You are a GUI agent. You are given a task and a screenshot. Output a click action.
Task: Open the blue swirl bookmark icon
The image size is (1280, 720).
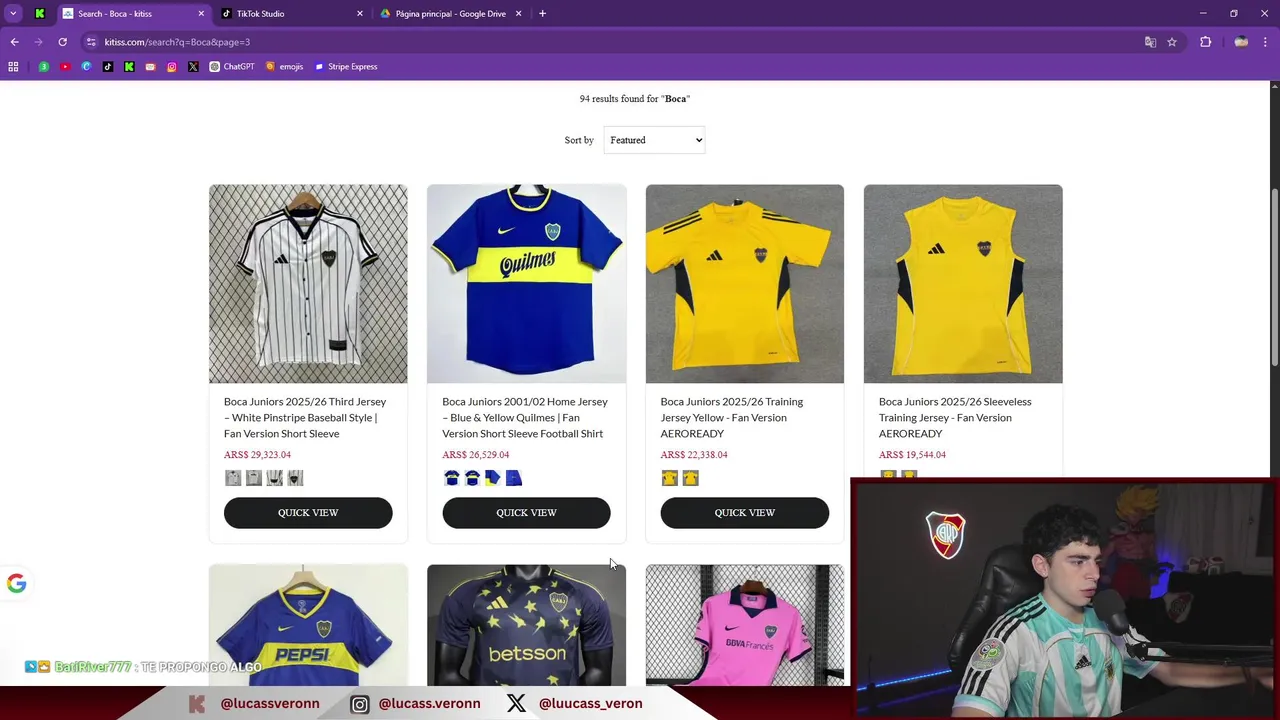tap(86, 67)
